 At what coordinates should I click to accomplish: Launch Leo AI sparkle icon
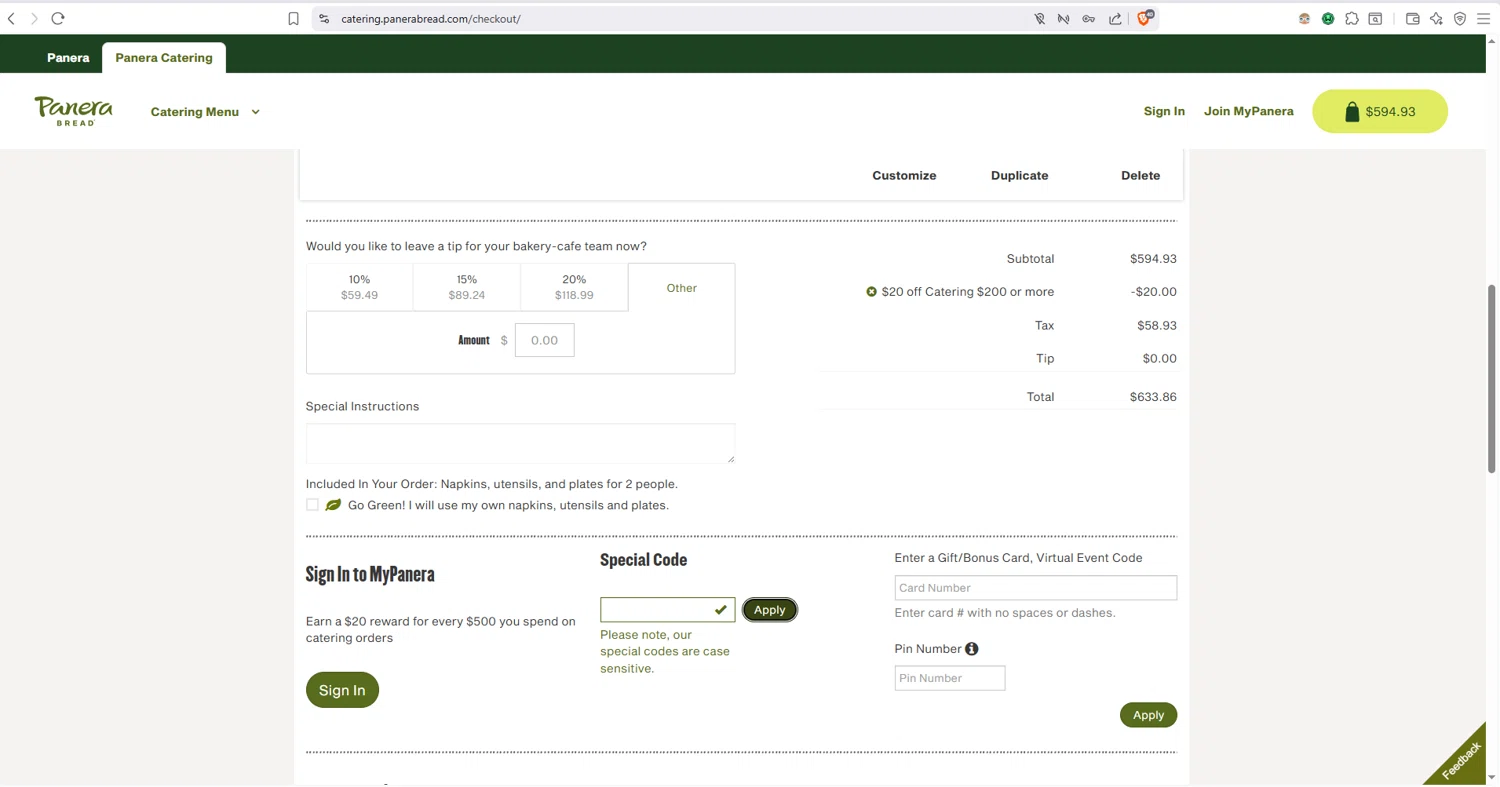[x=1436, y=18]
